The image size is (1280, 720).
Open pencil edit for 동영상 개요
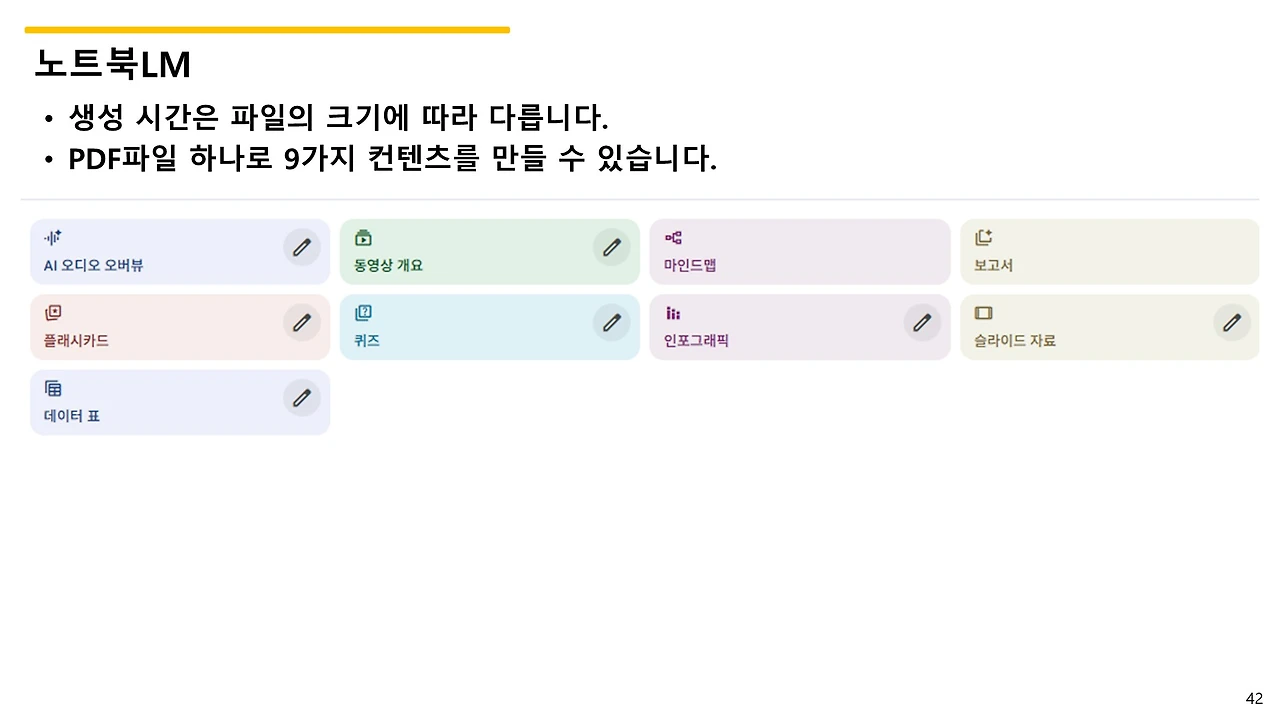coord(612,247)
